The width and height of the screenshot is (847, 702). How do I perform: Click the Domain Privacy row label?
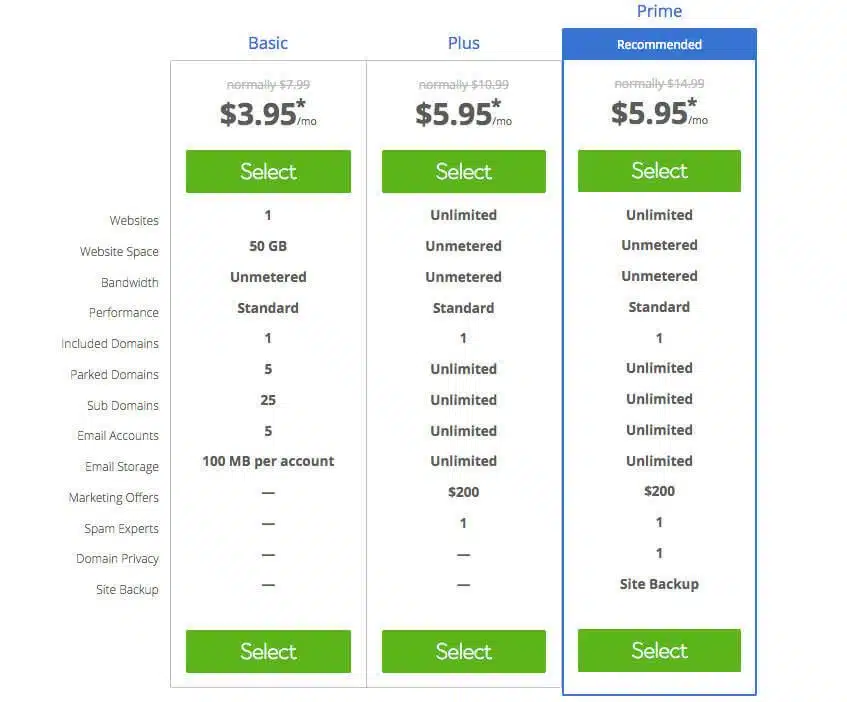[117, 558]
